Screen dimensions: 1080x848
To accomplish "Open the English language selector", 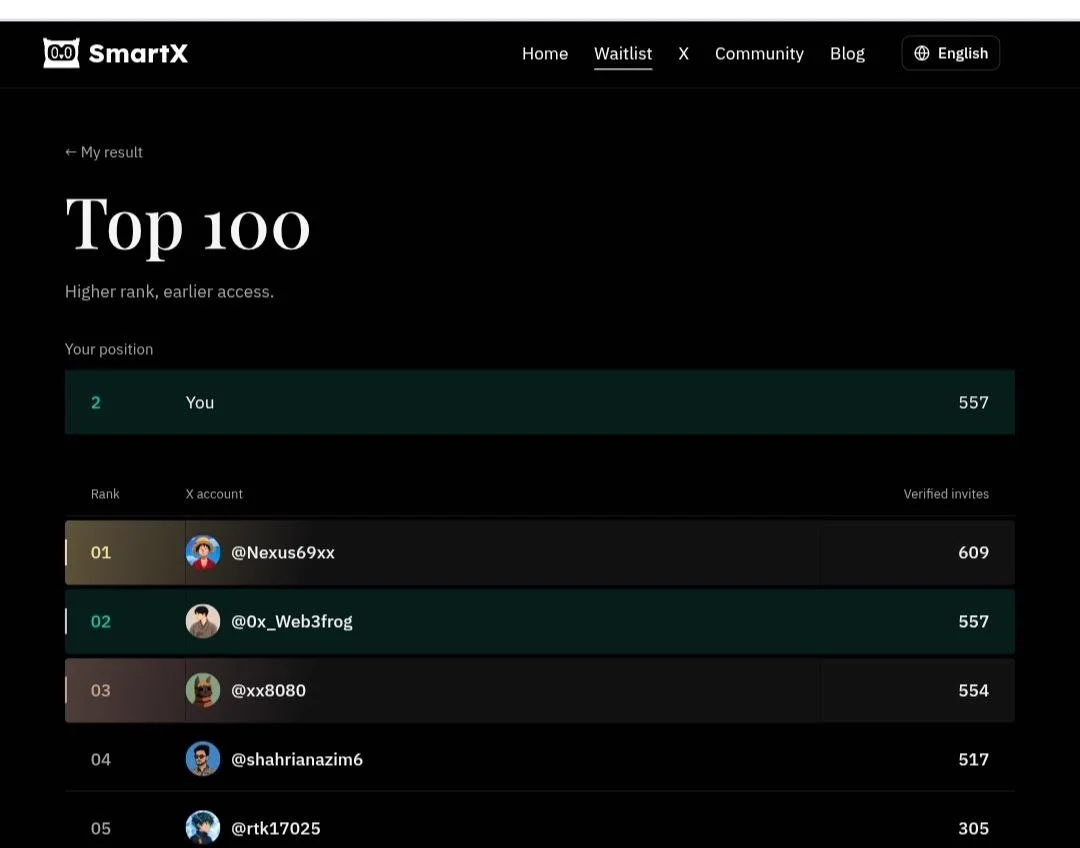I will 951,53.
